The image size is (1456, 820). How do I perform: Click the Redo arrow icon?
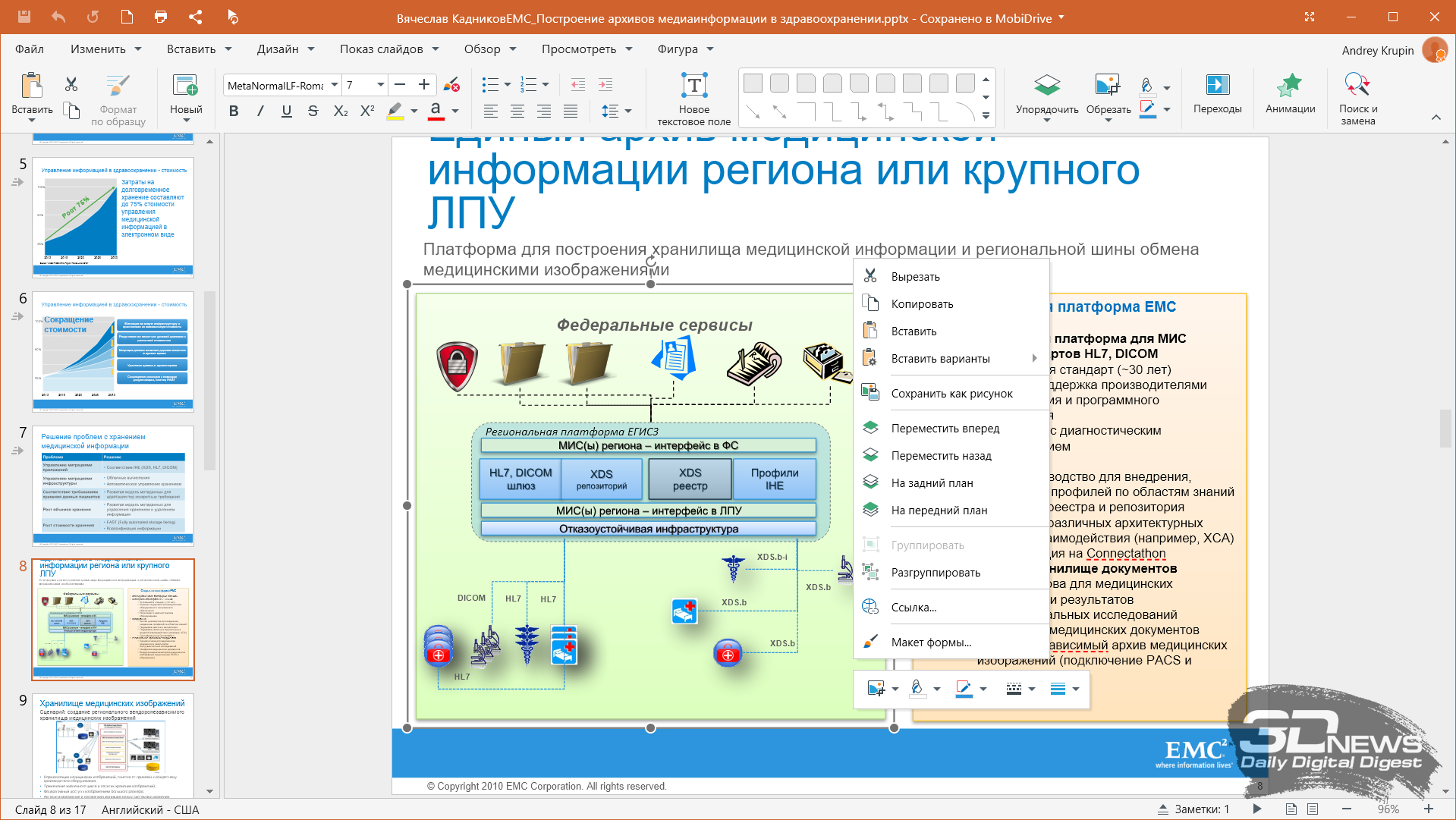93,17
